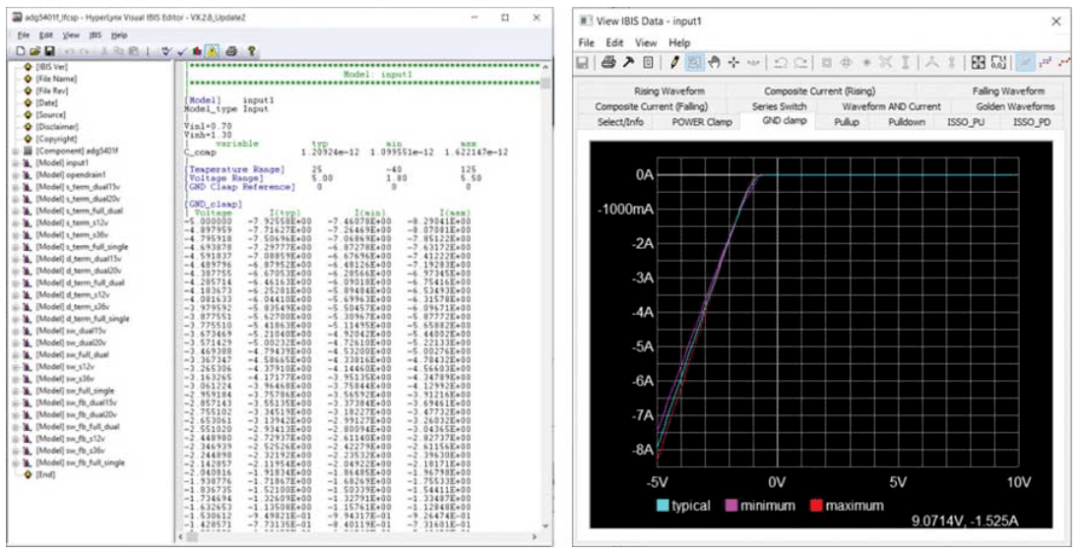Viewport: 1080px width, 554px height.
Task: Select [Disclaimer] in the tree
Action: coord(57,127)
